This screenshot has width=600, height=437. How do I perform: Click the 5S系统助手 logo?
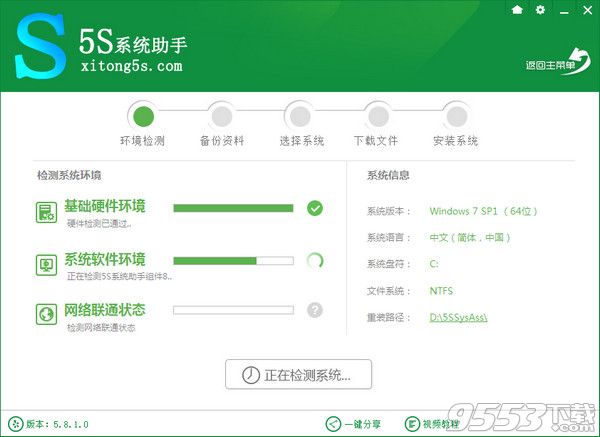(x=40, y=46)
